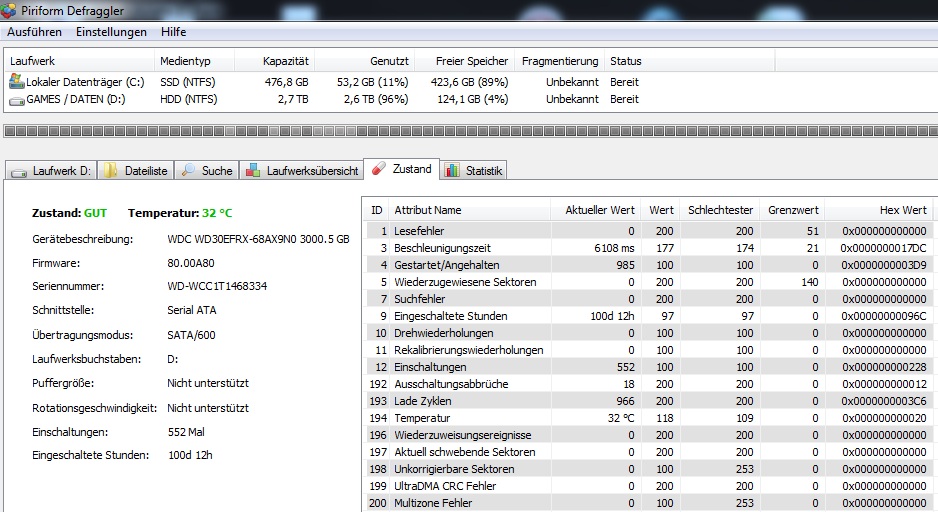This screenshot has height=512, width=938.
Task: Open the Statistik tab
Action: click(x=473, y=170)
